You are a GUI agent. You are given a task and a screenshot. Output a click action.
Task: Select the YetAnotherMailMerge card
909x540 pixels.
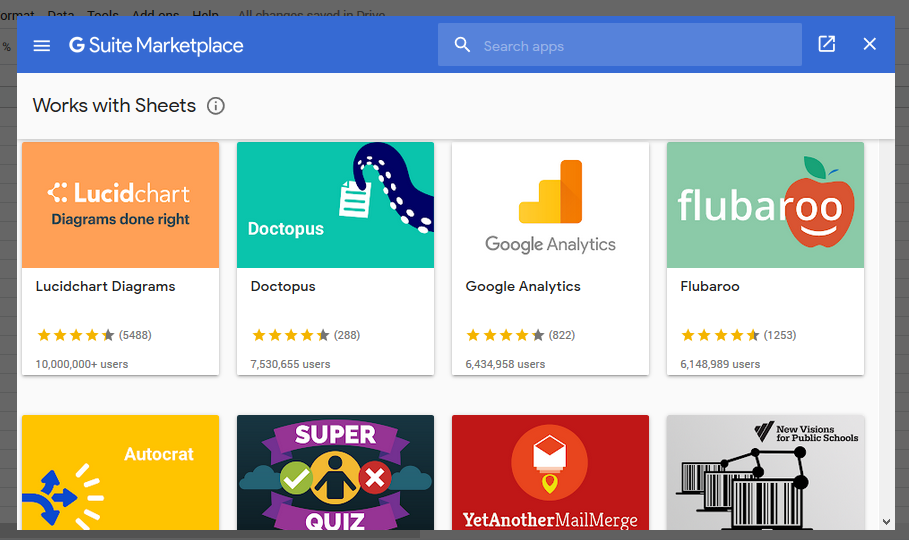[x=550, y=472]
